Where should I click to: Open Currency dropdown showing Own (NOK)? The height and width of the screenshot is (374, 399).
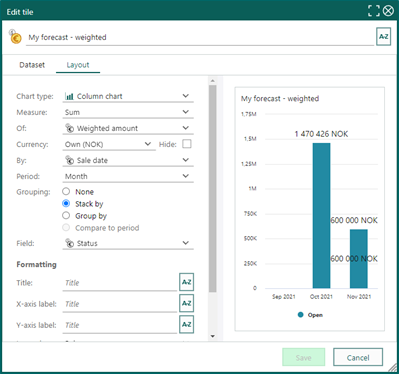(109, 144)
